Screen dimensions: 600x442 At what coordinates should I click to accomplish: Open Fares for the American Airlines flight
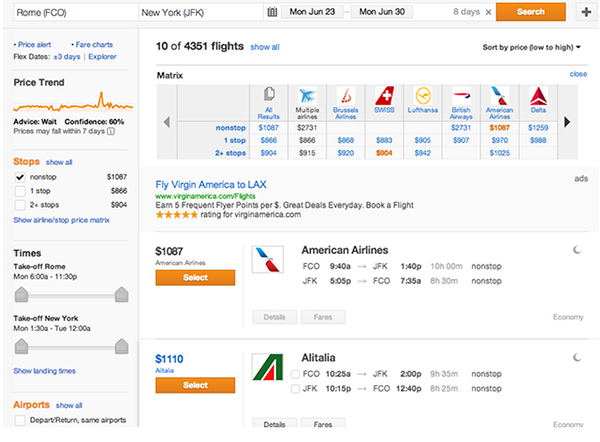[x=323, y=317]
